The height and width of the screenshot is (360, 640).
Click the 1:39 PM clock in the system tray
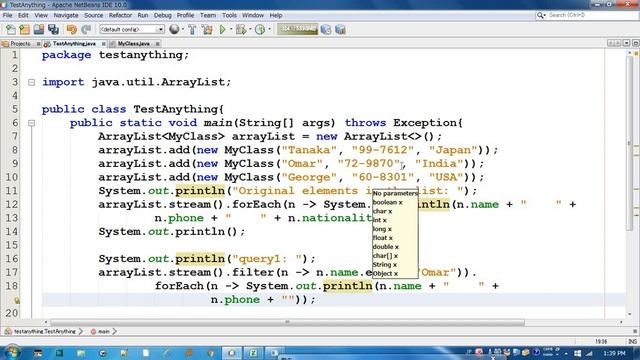(x=613, y=353)
